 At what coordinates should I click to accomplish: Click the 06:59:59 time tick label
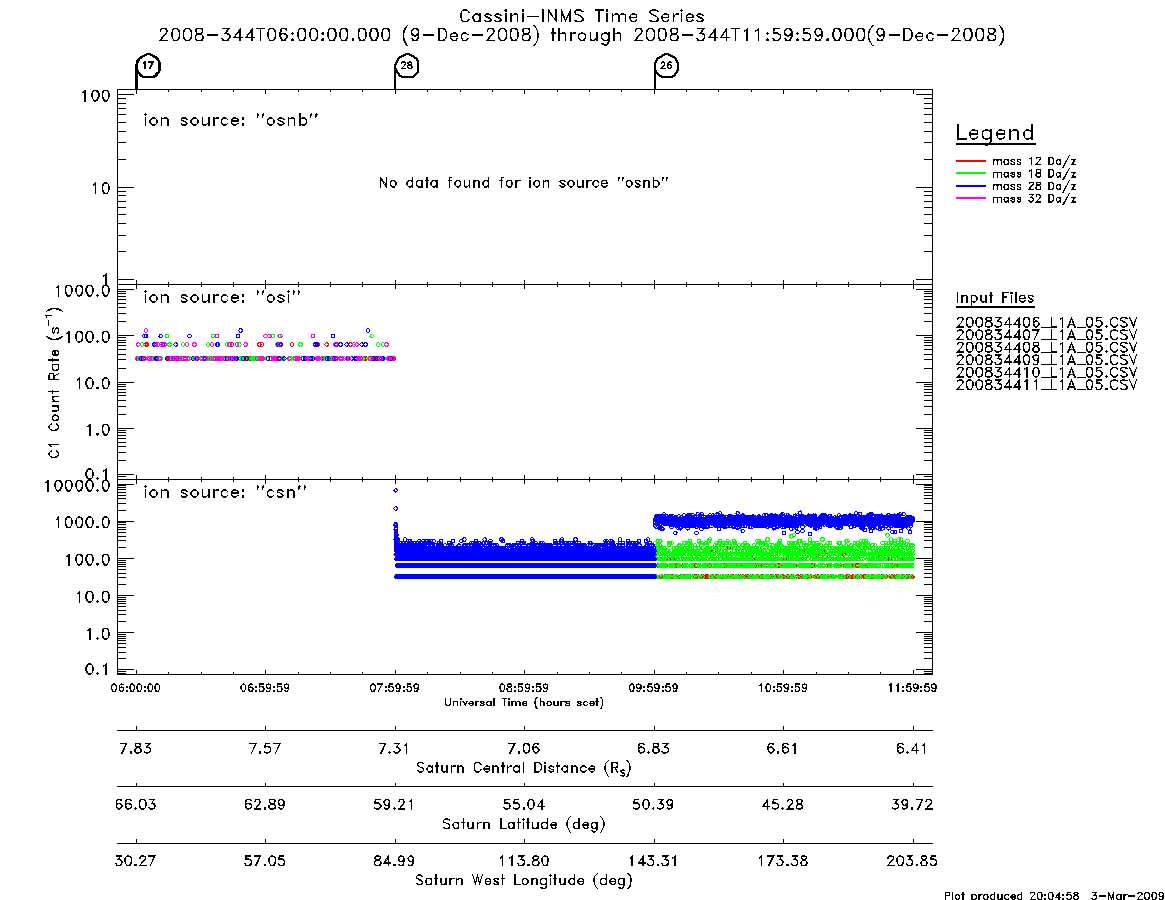click(x=265, y=688)
